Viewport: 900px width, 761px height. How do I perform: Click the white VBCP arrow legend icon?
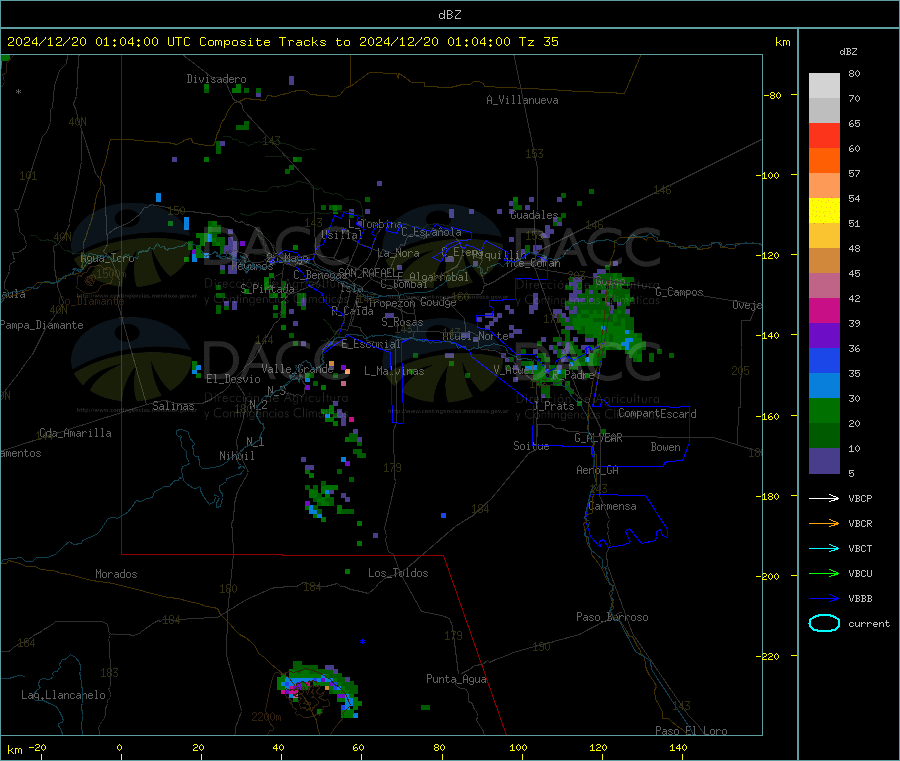[824, 498]
